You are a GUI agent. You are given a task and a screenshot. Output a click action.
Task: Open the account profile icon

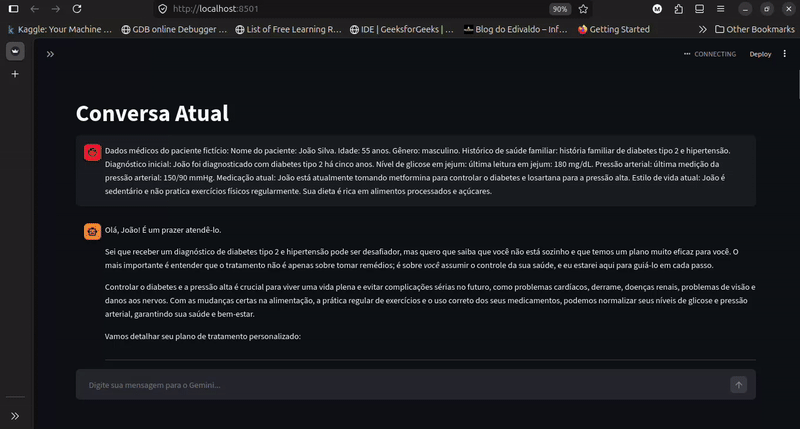pyautogui.click(x=657, y=9)
